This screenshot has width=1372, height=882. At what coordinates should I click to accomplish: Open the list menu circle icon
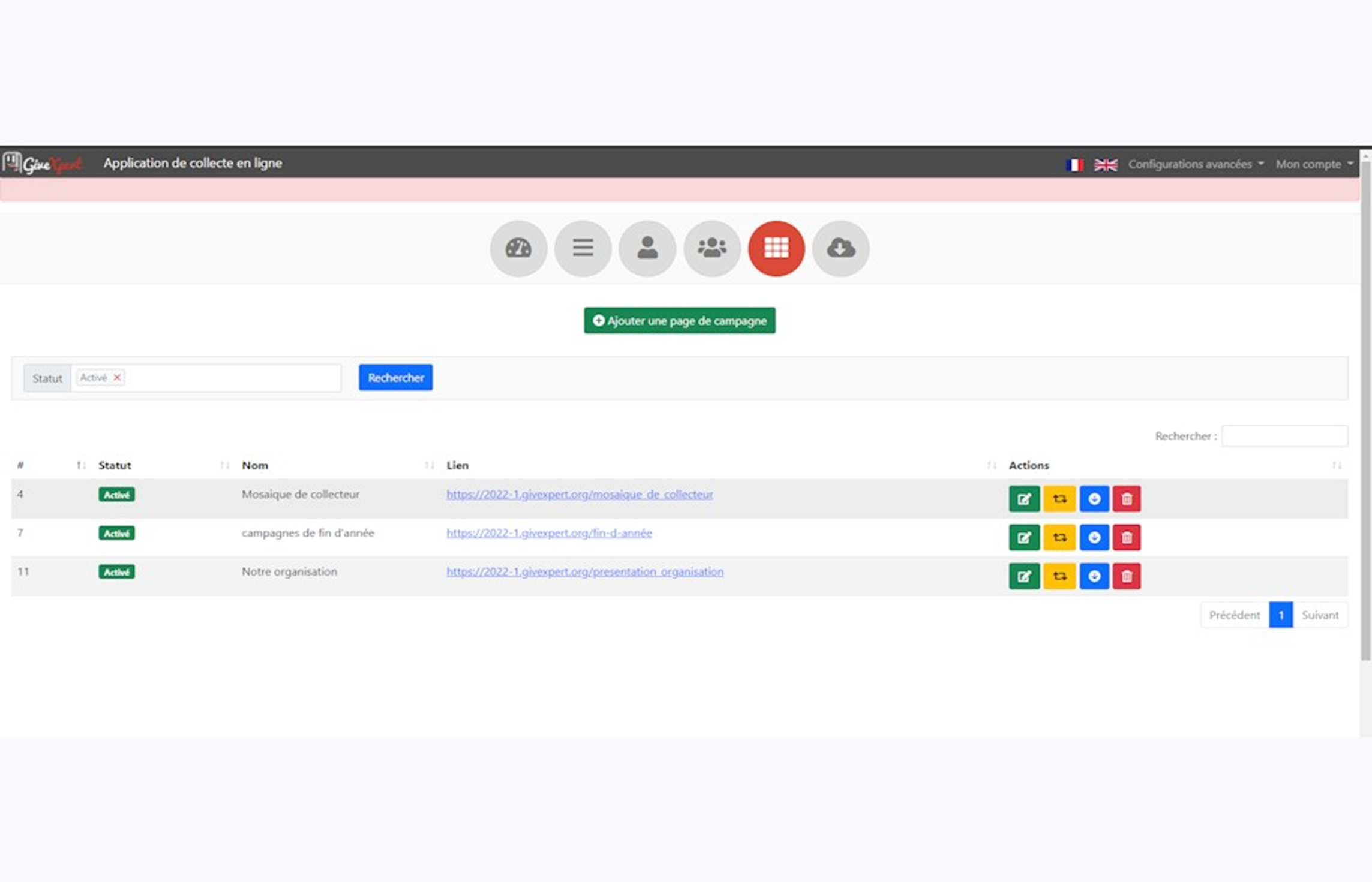click(x=583, y=248)
